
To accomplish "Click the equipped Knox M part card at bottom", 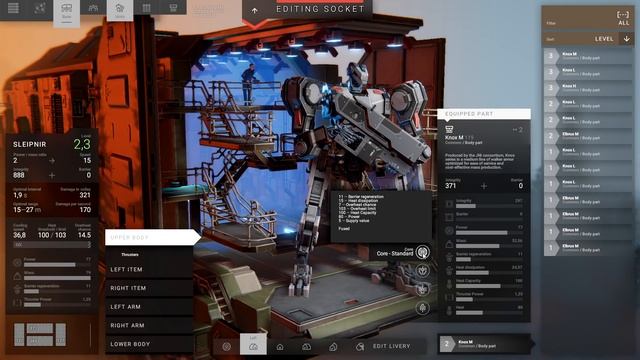I will (x=486, y=344).
